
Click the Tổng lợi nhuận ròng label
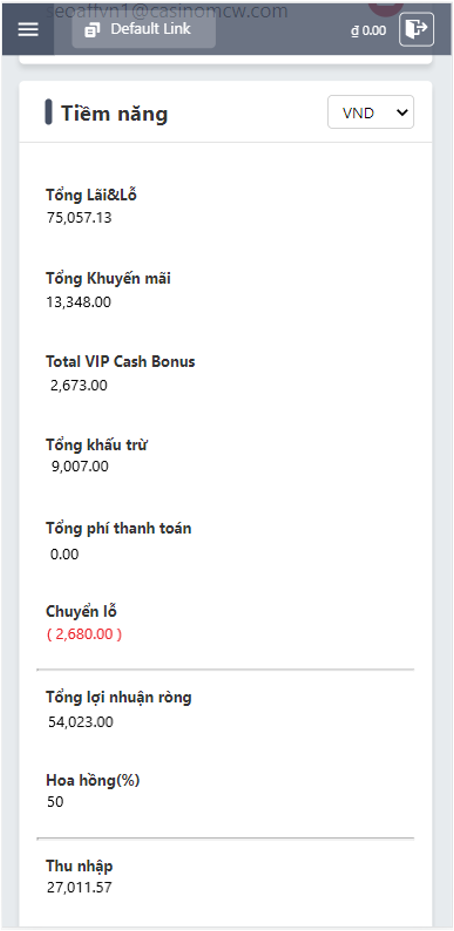(x=119, y=698)
